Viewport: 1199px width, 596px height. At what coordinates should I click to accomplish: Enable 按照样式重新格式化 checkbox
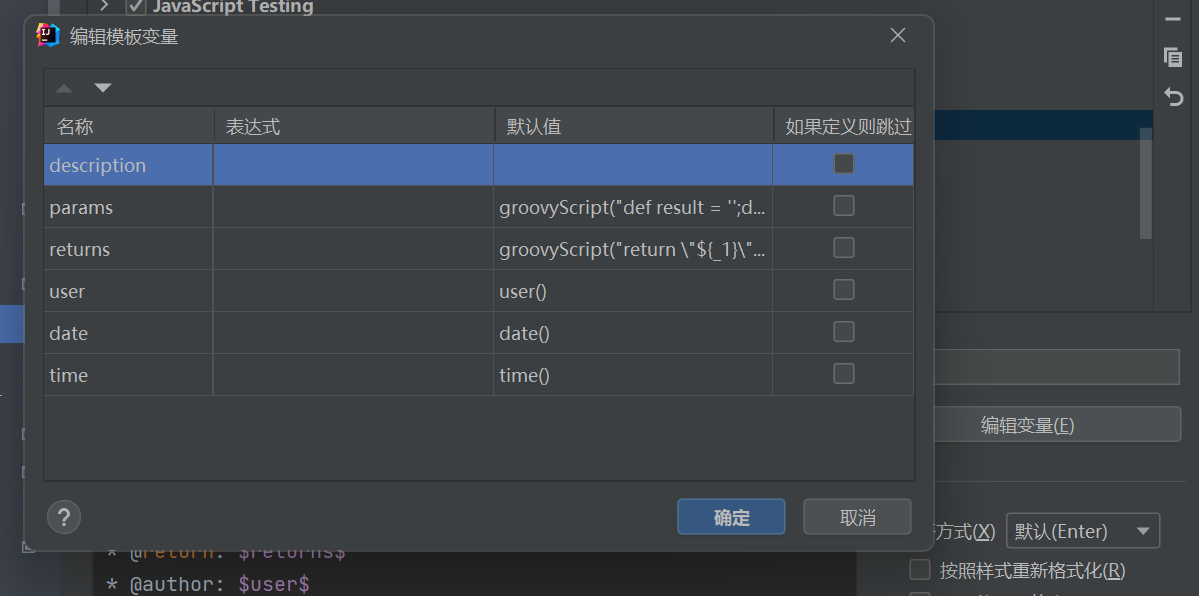[920, 570]
